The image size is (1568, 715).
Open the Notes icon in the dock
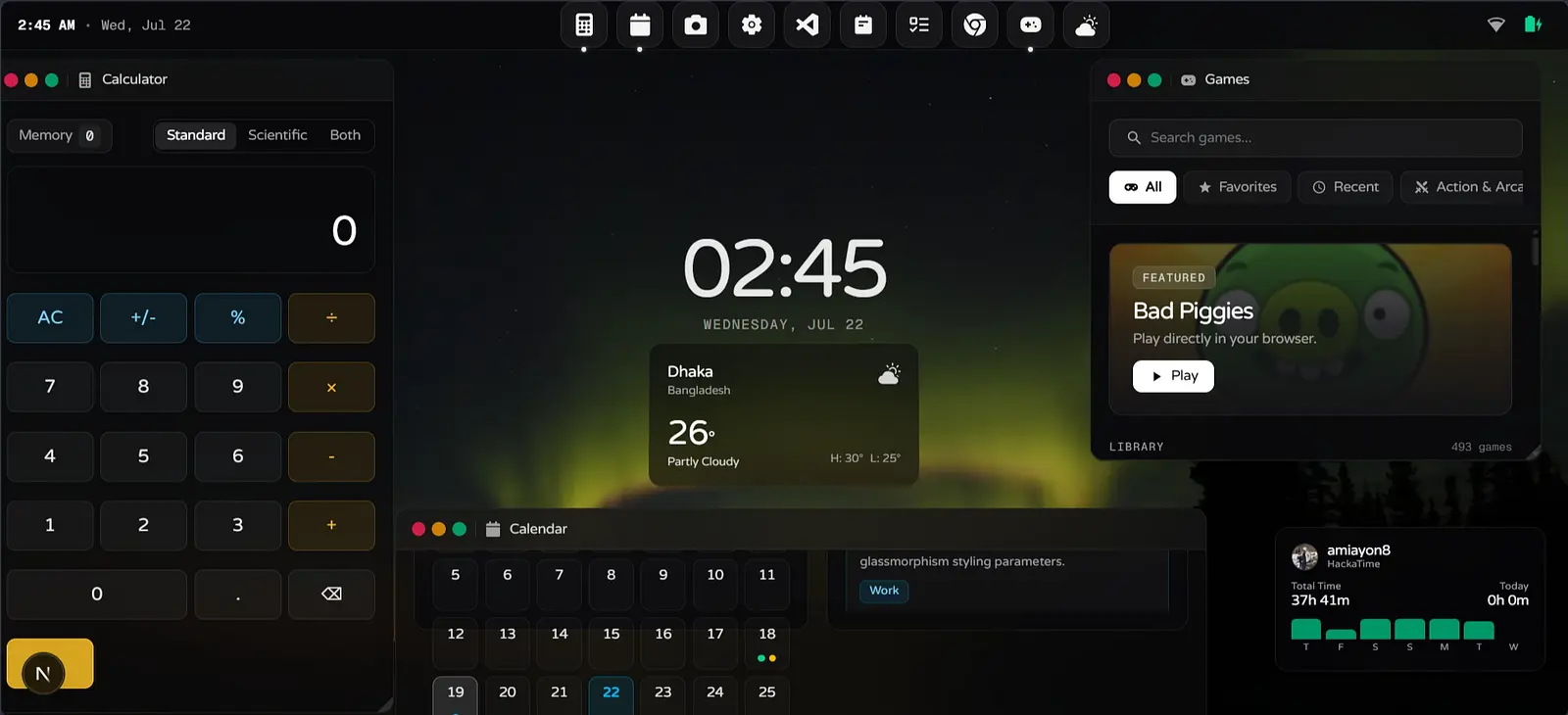coord(863,24)
